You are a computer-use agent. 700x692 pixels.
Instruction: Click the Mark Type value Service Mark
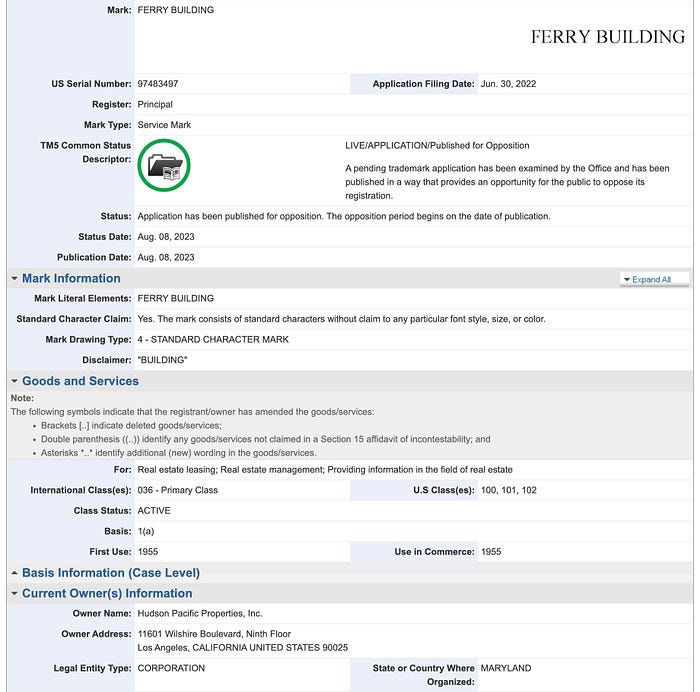(164, 125)
